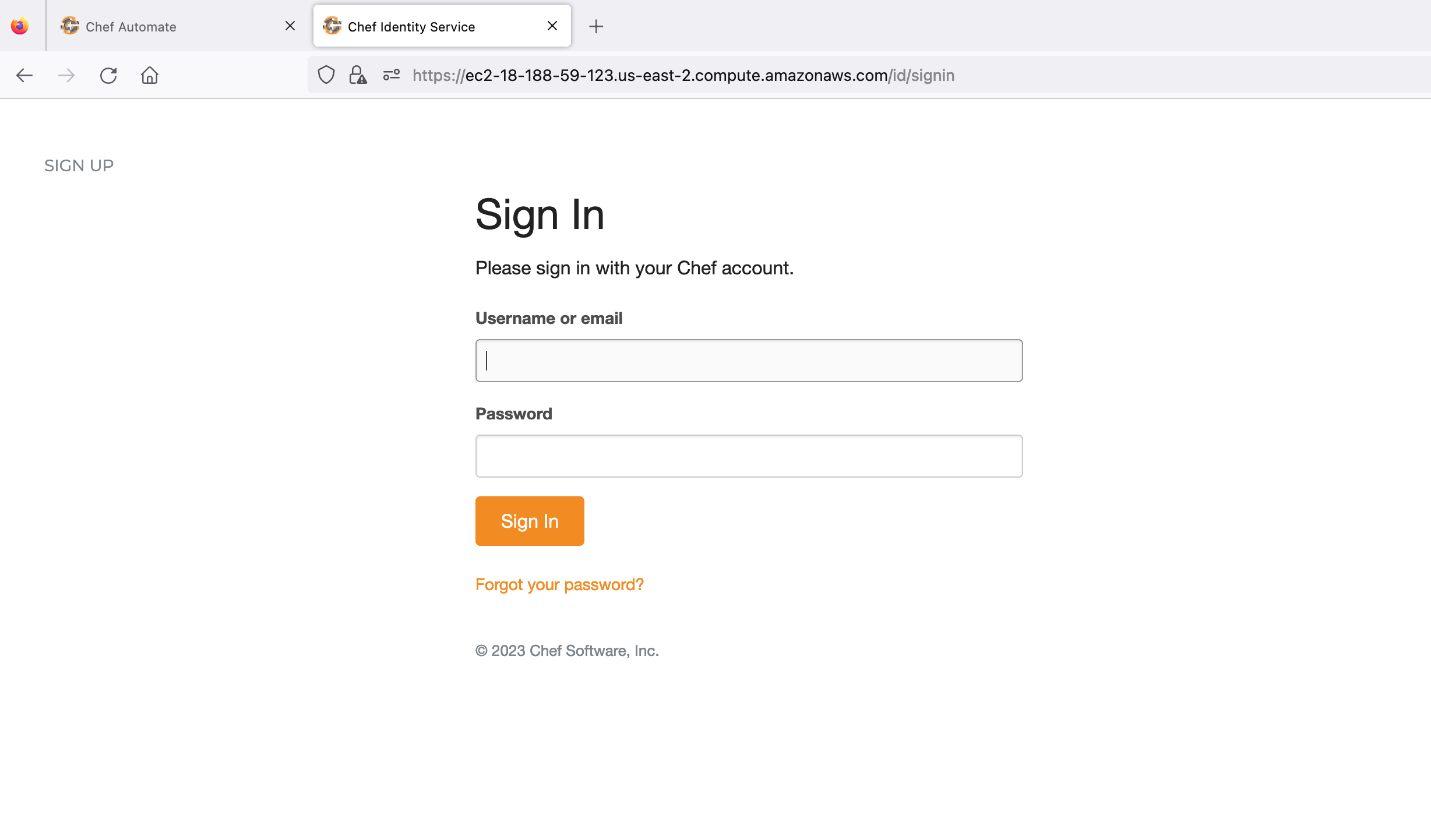
Task: Click the tracking protection icon
Action: [325, 75]
